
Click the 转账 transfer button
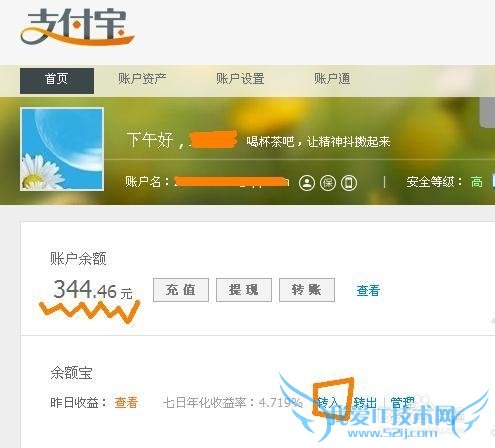(x=307, y=290)
